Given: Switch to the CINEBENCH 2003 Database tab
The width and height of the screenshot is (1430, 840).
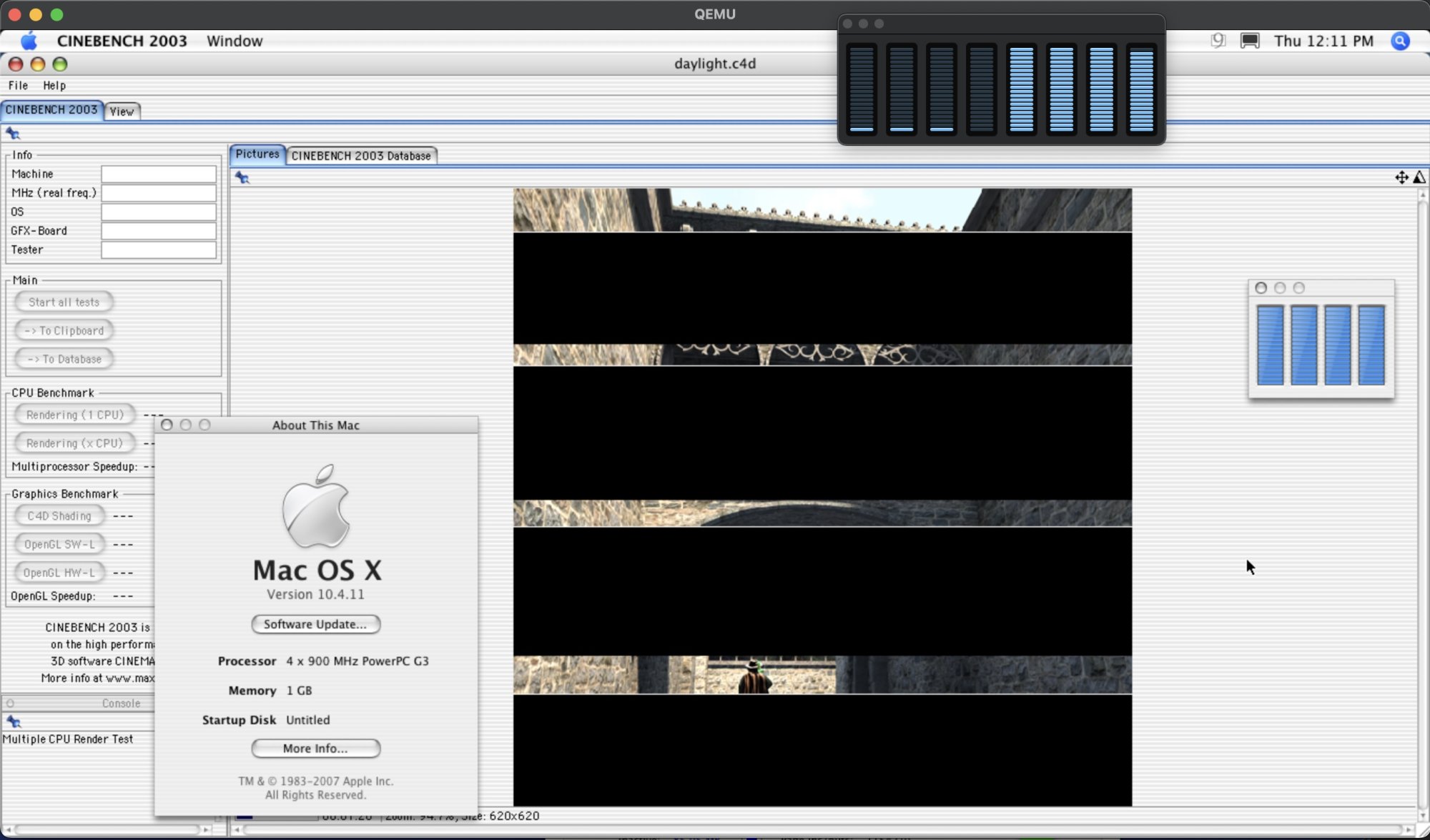Looking at the screenshot, I should (x=362, y=155).
